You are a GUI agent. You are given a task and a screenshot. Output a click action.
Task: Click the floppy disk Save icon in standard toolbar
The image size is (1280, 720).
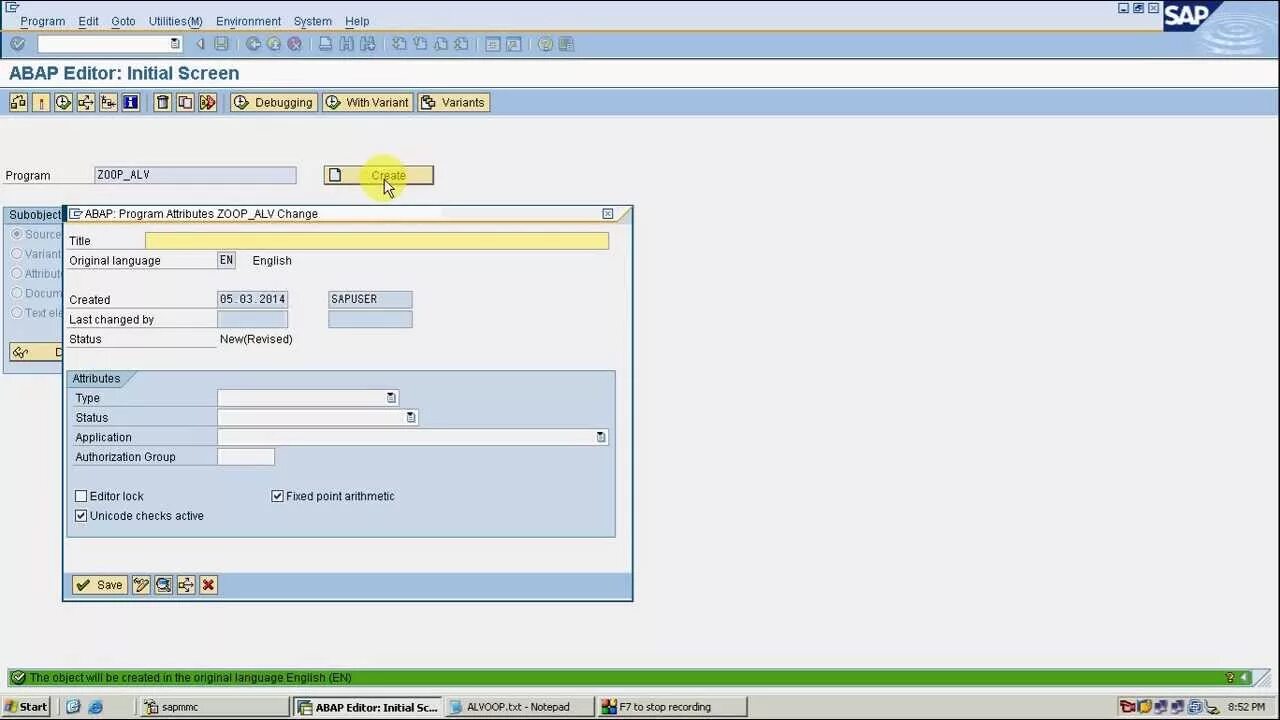(221, 44)
